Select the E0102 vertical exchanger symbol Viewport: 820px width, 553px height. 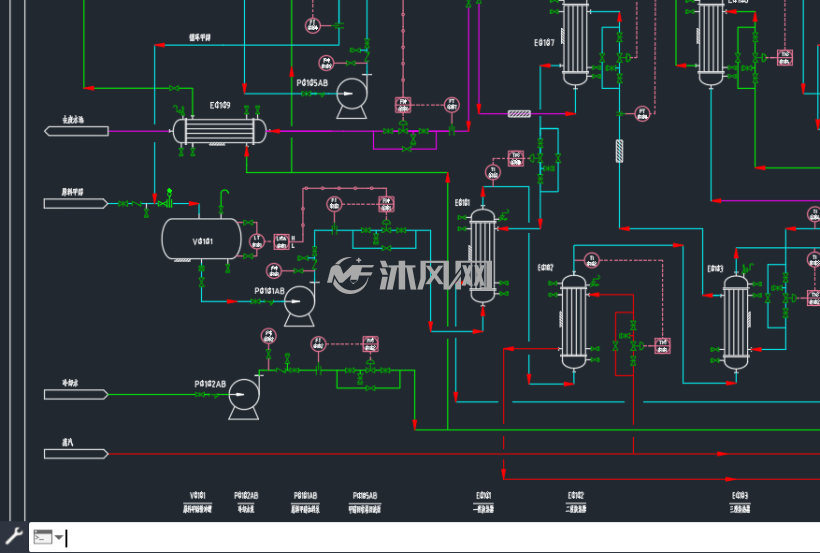click(x=574, y=321)
